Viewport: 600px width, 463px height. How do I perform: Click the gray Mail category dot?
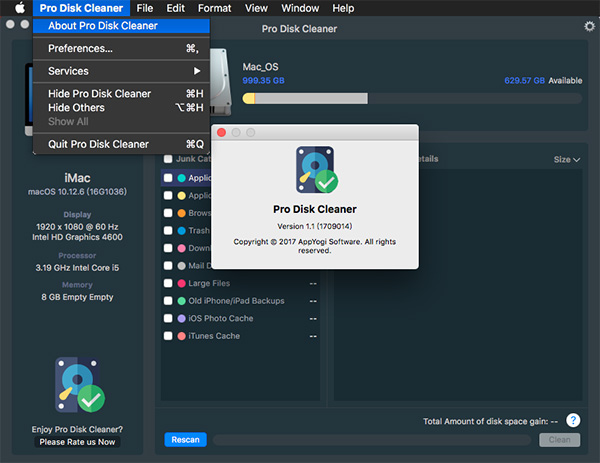[182, 266]
